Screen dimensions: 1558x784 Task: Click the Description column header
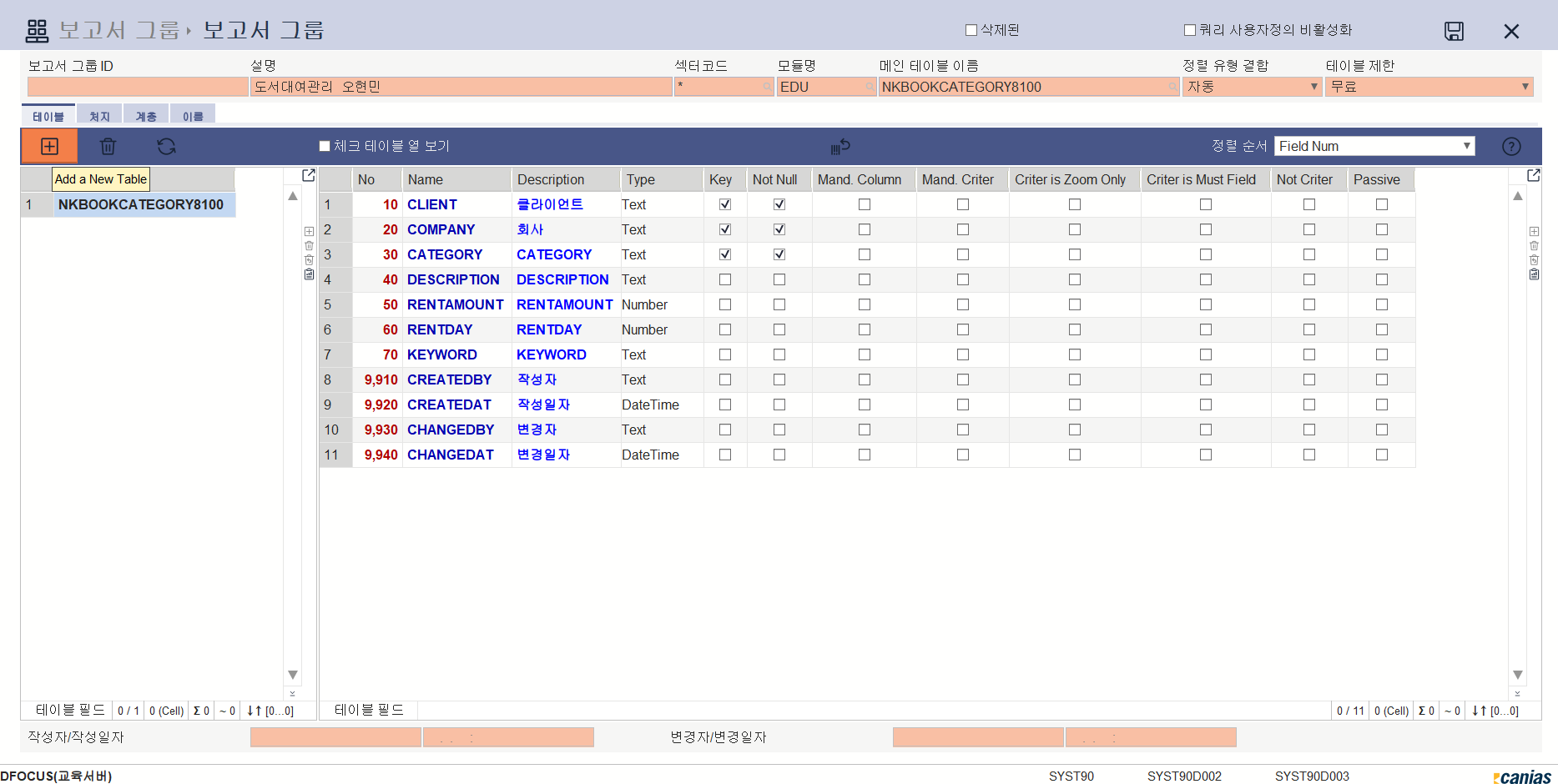click(x=566, y=179)
